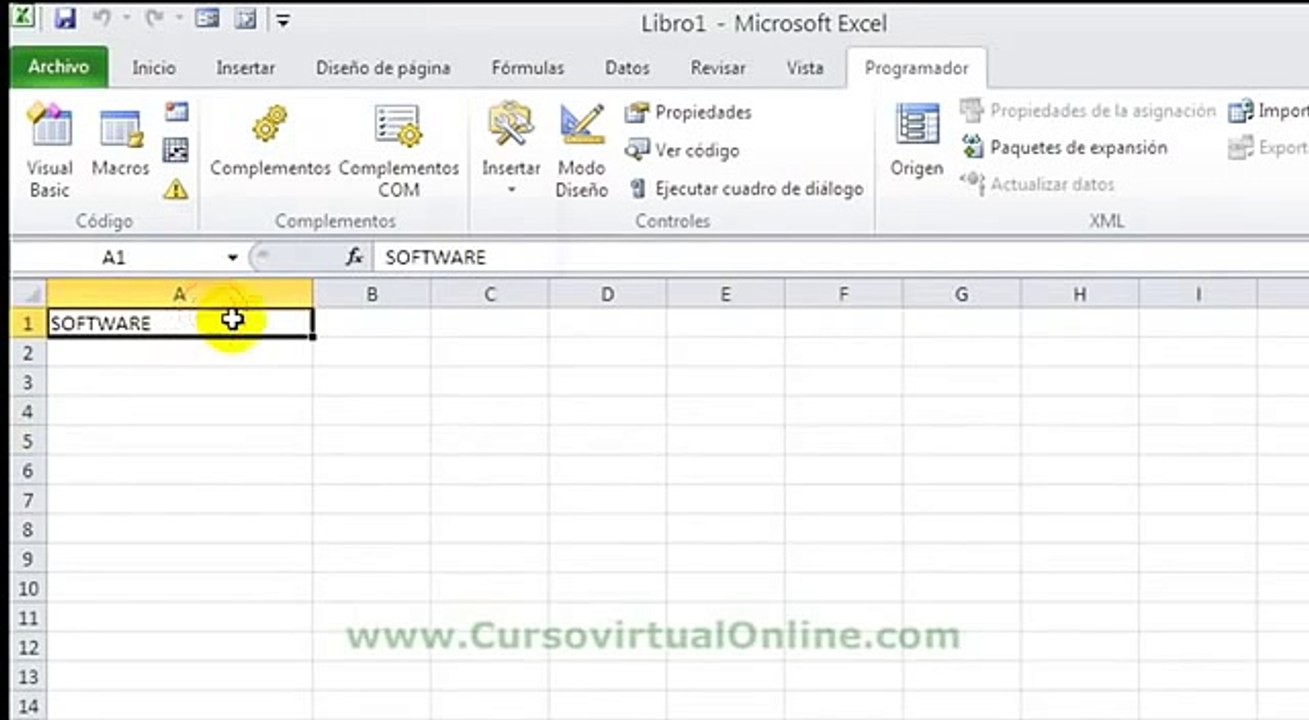The height and width of the screenshot is (720, 1309).
Task: Click the Undo arrow icon
Action: coord(101,18)
